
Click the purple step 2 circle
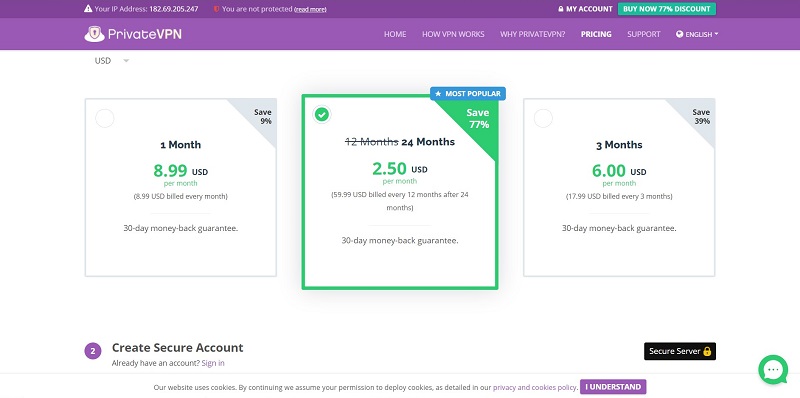93,351
